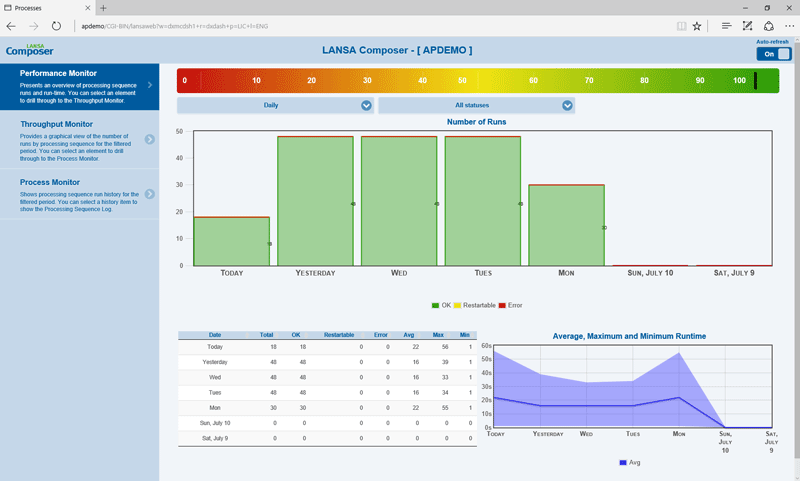This screenshot has height=481, width=800.
Task: Click the Average, Maximum and Minimum Runtime title
Action: coord(629,336)
